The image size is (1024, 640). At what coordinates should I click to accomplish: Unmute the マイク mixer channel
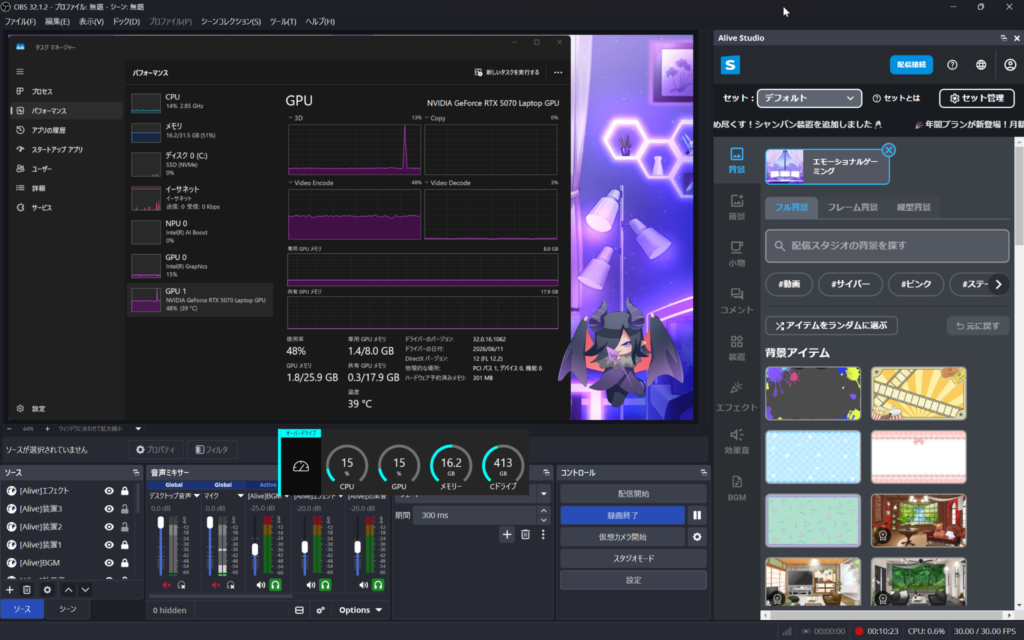pyautogui.click(x=216, y=585)
